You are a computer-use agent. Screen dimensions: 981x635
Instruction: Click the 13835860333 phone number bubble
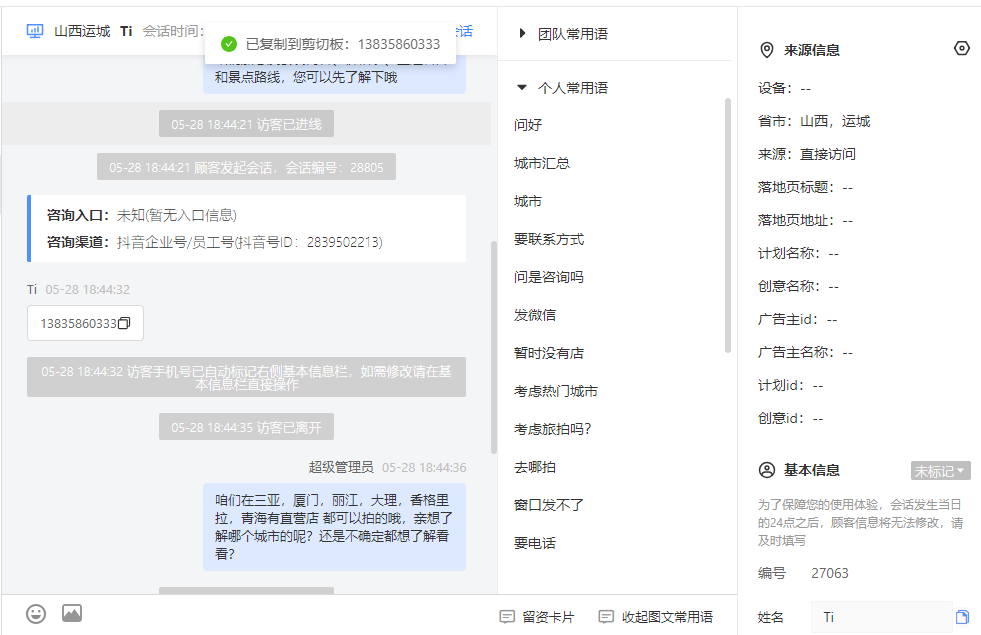click(x=85, y=323)
